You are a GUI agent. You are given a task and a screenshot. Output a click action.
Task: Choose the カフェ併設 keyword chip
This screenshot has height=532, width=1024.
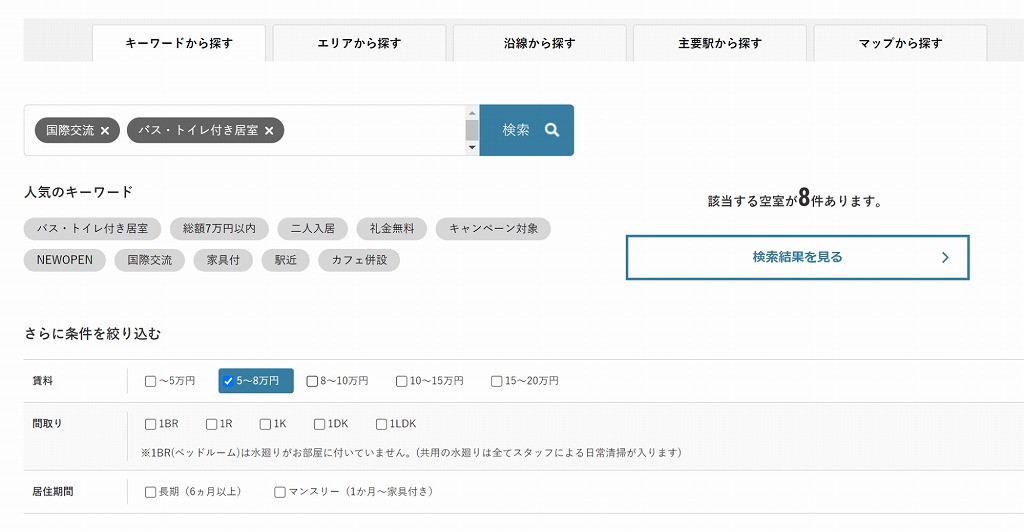(359, 260)
